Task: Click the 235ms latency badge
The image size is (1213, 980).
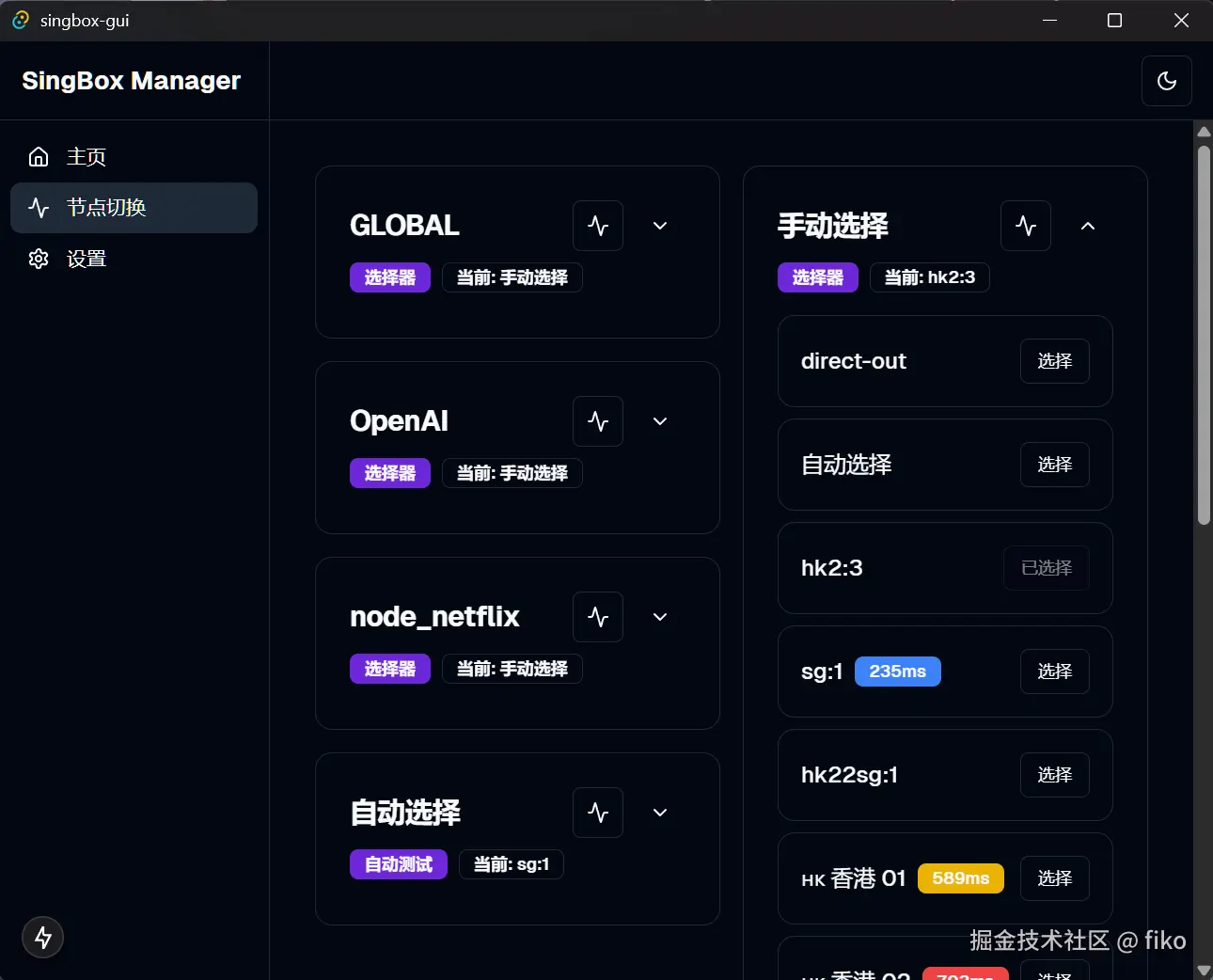Action: [x=898, y=672]
